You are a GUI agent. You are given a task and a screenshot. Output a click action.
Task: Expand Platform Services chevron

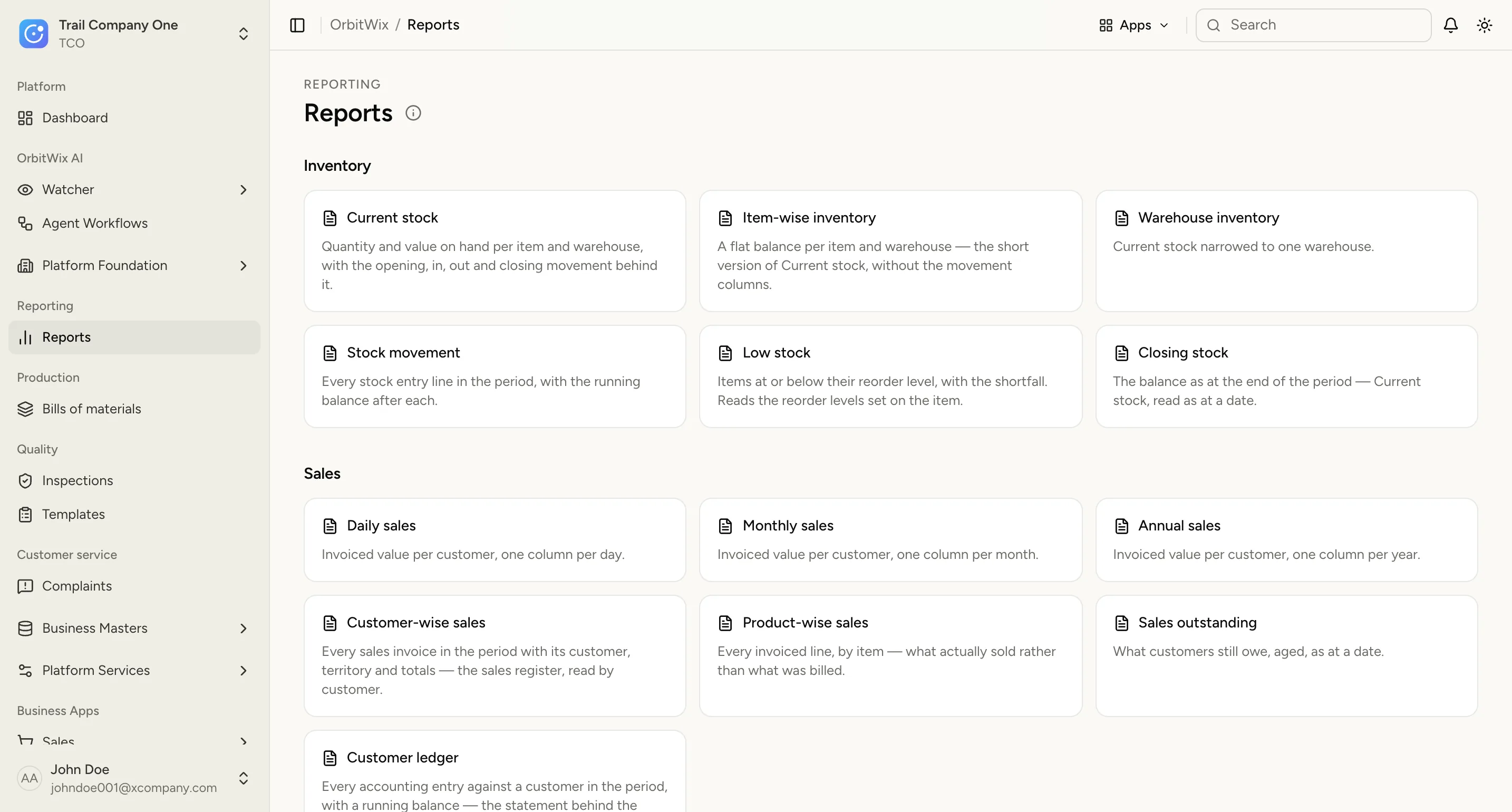[244, 671]
